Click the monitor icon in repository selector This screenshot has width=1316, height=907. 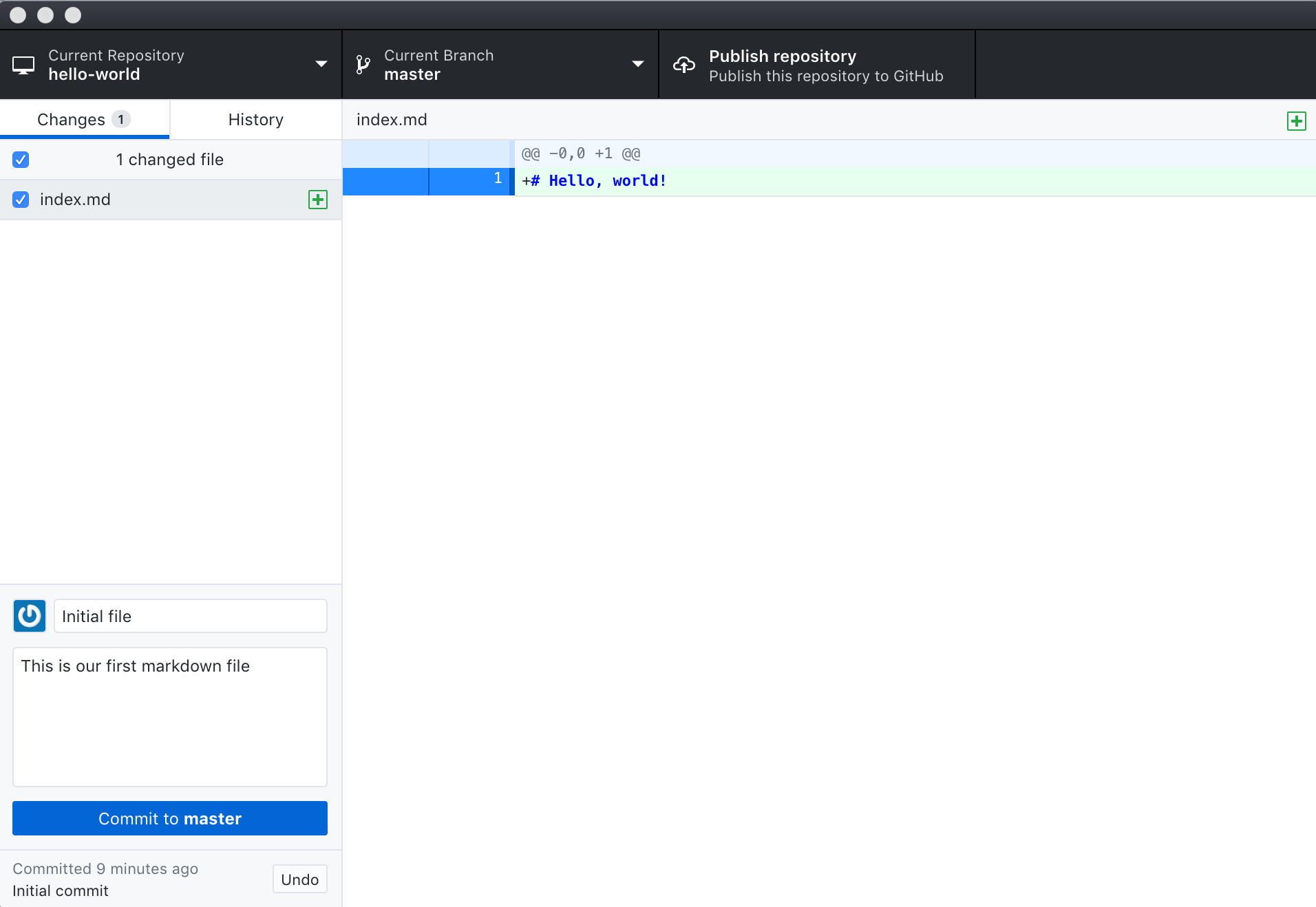click(x=23, y=64)
